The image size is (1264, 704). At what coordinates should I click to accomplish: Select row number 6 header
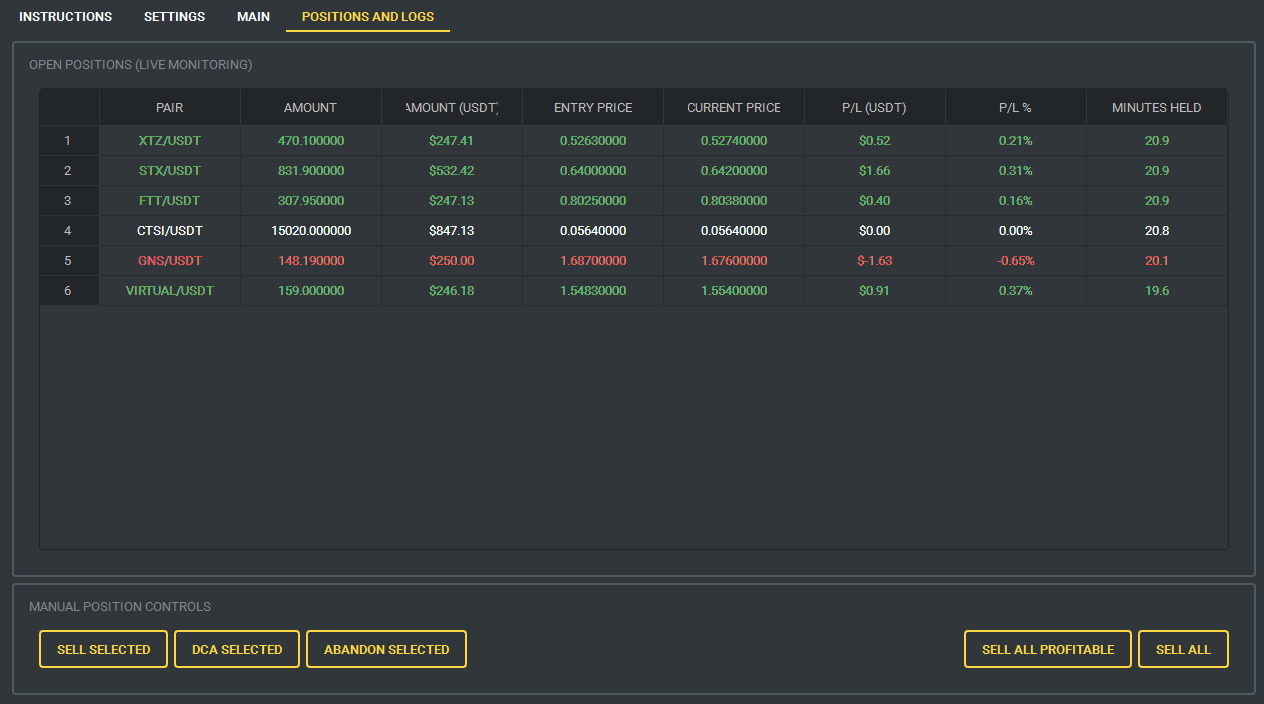[x=69, y=291]
